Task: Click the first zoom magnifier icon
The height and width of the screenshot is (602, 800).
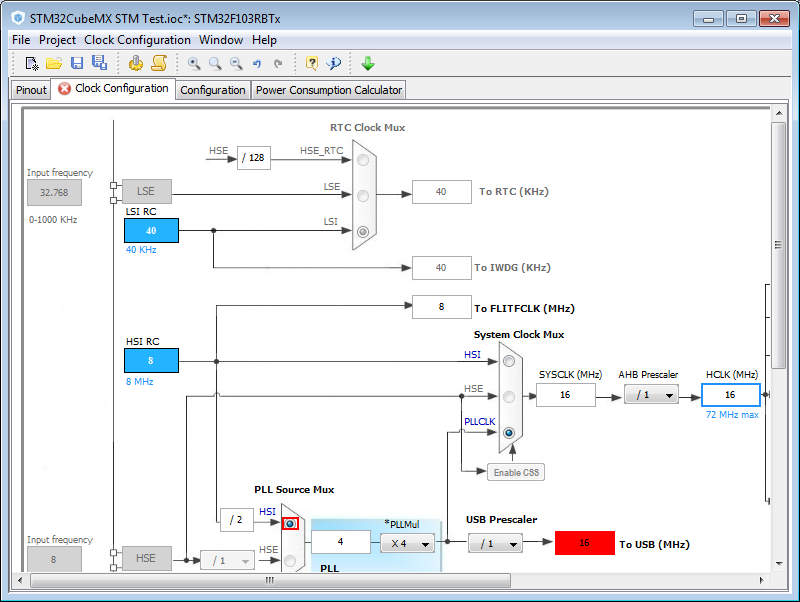Action: point(194,63)
